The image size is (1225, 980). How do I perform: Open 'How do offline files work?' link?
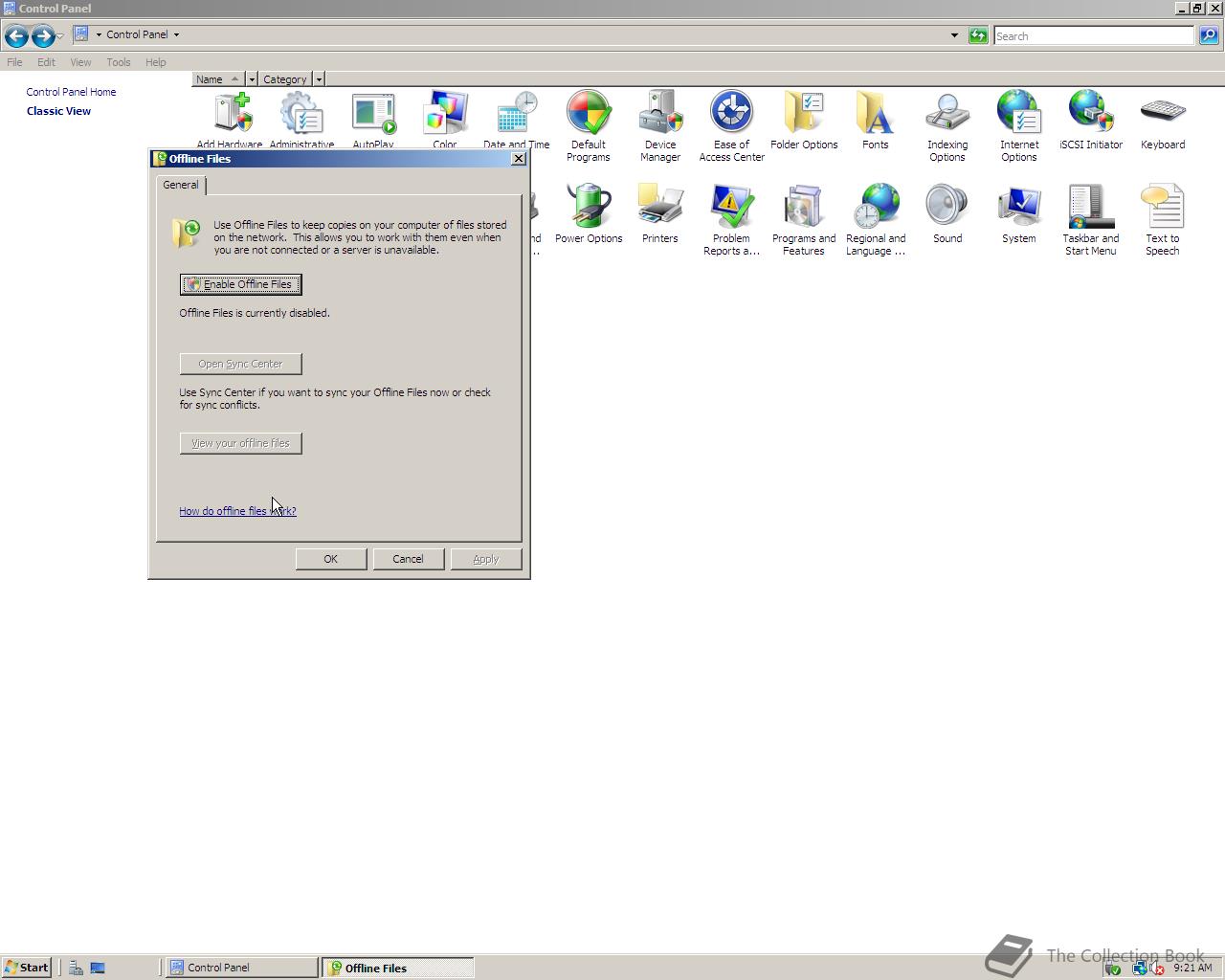(x=237, y=511)
